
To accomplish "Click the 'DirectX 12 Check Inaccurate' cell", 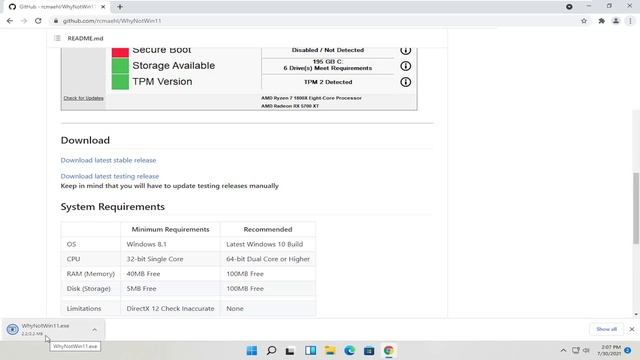I will 170,309.
